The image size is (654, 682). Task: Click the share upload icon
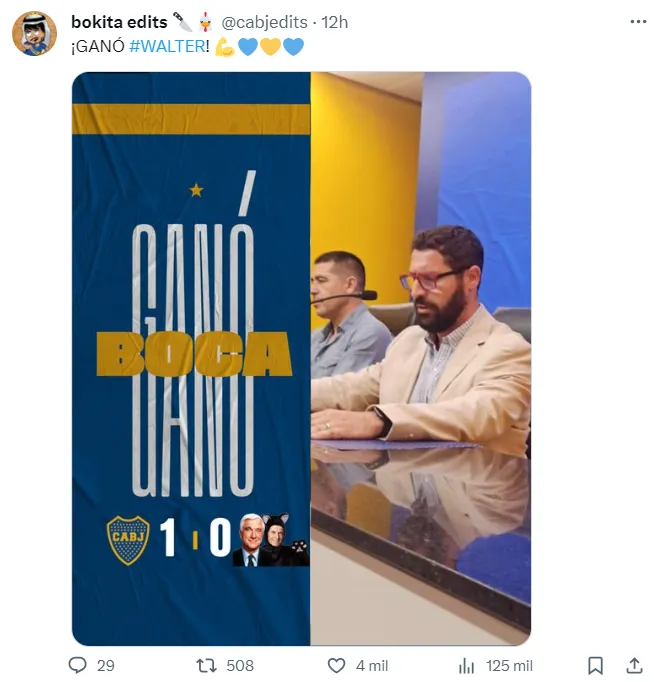click(x=634, y=665)
